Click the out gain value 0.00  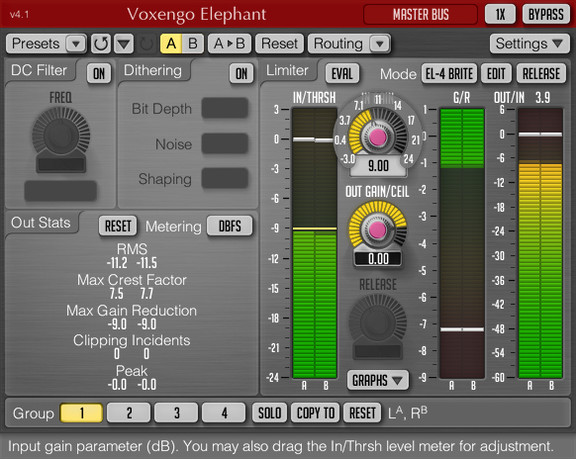tap(378, 259)
